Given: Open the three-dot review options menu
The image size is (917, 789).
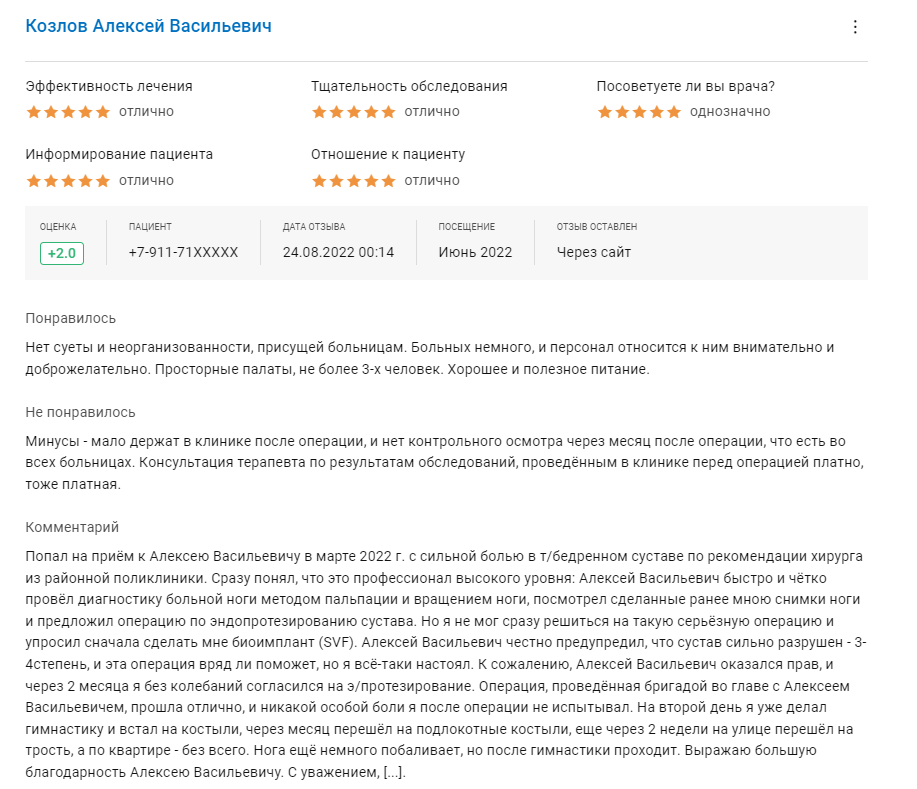Looking at the screenshot, I should [x=855, y=27].
